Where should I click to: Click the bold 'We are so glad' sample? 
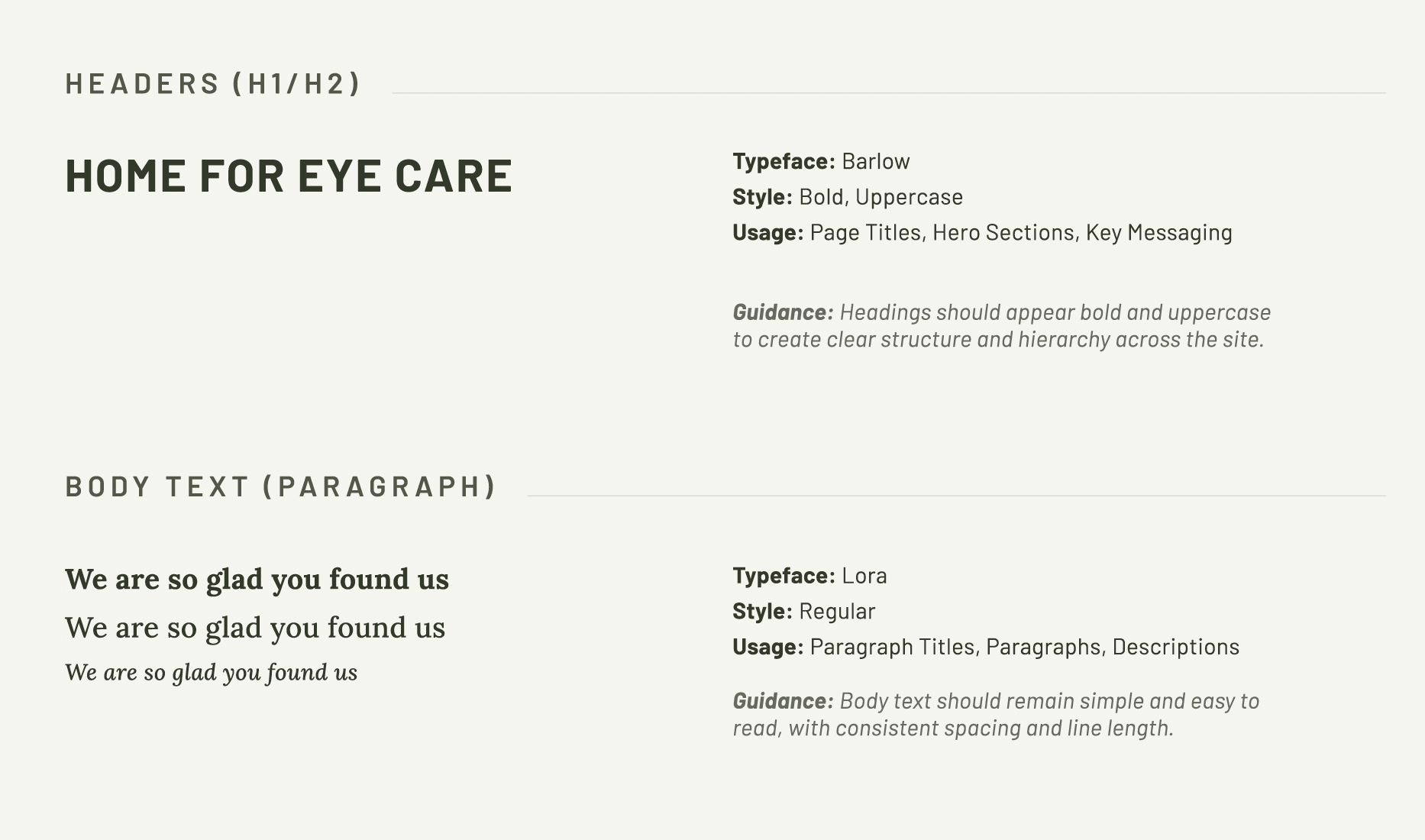pyautogui.click(x=257, y=580)
